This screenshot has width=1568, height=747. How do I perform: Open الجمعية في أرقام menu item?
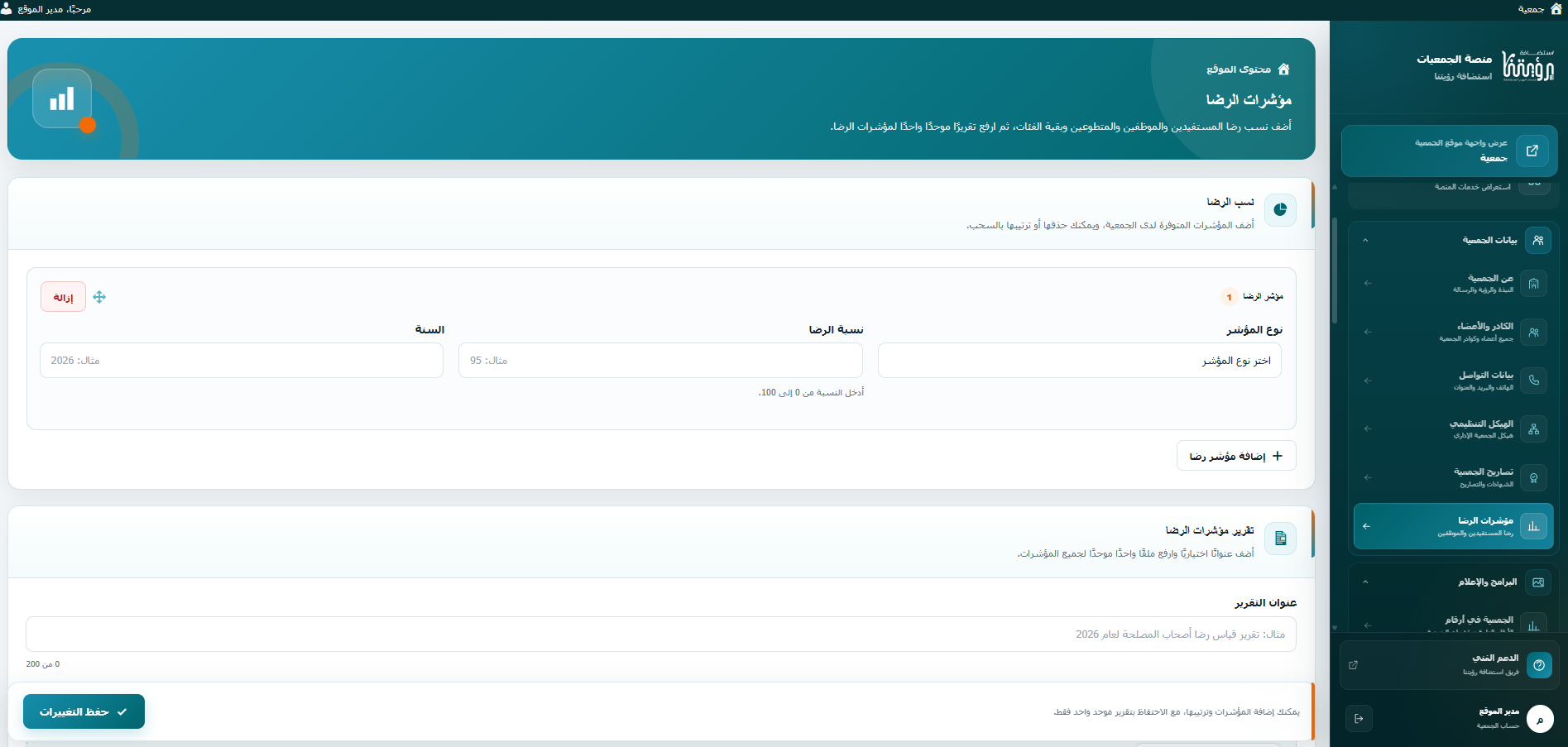1454,622
